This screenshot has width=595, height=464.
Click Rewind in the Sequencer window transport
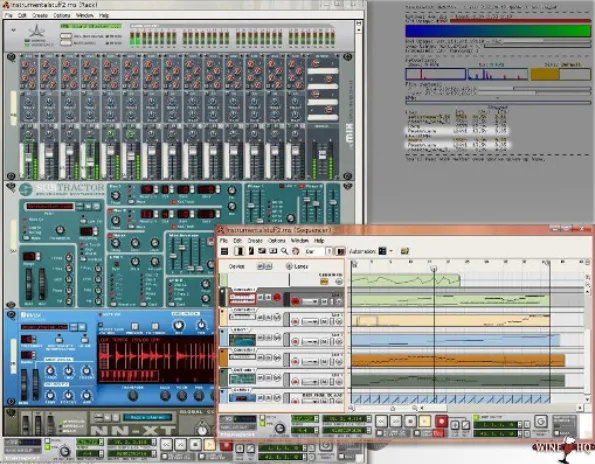pyautogui.click(x=381, y=421)
